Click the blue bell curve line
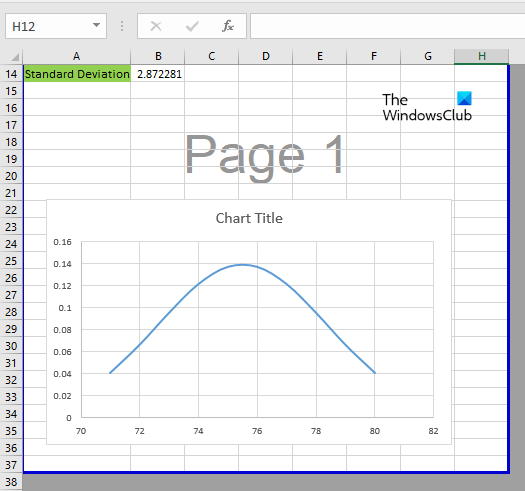 point(243,265)
